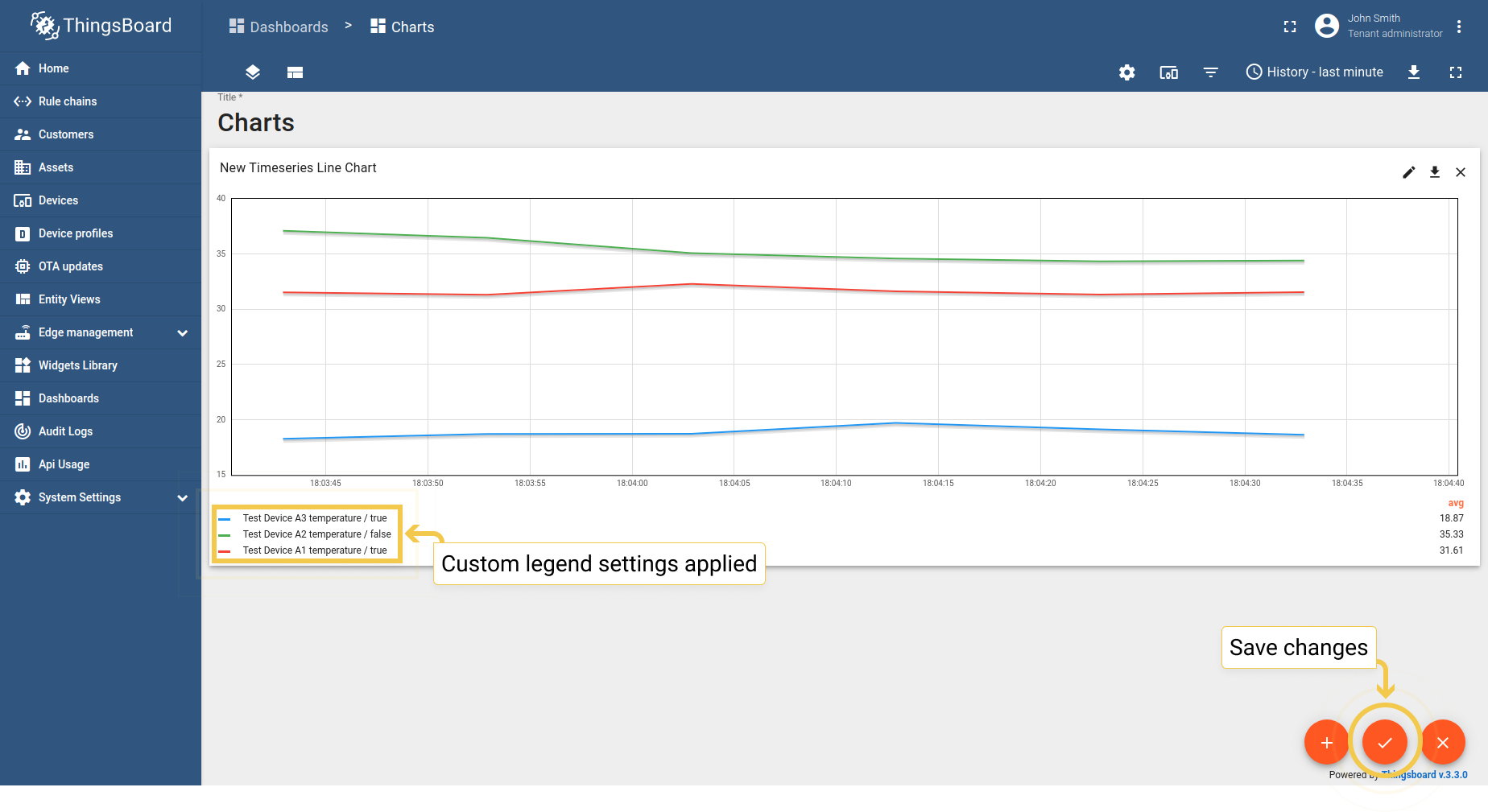Open the History - last minute time window
Screen dimensions: 1488x812
[x=1314, y=72]
